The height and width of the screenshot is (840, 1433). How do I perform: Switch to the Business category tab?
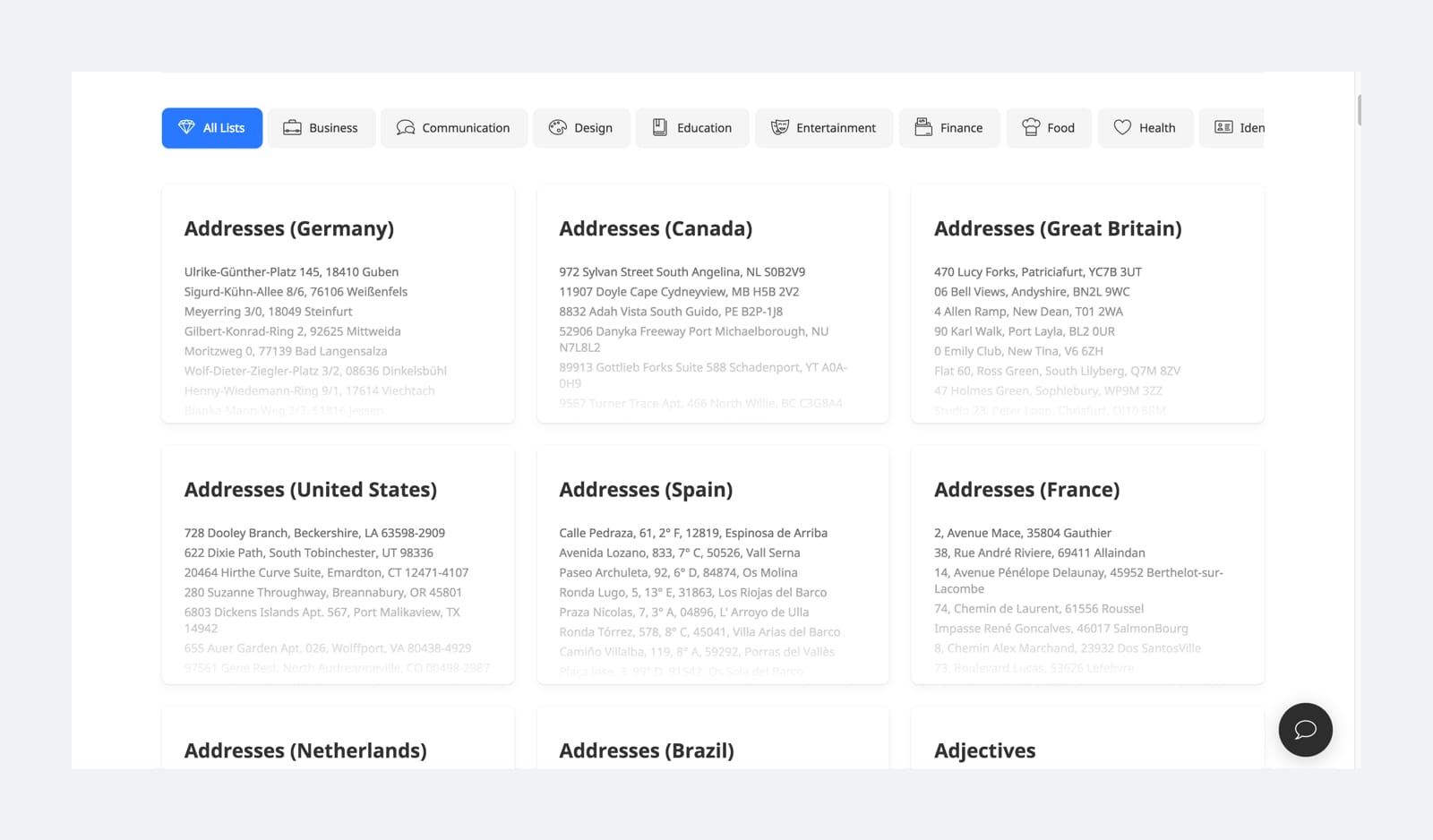coord(321,127)
